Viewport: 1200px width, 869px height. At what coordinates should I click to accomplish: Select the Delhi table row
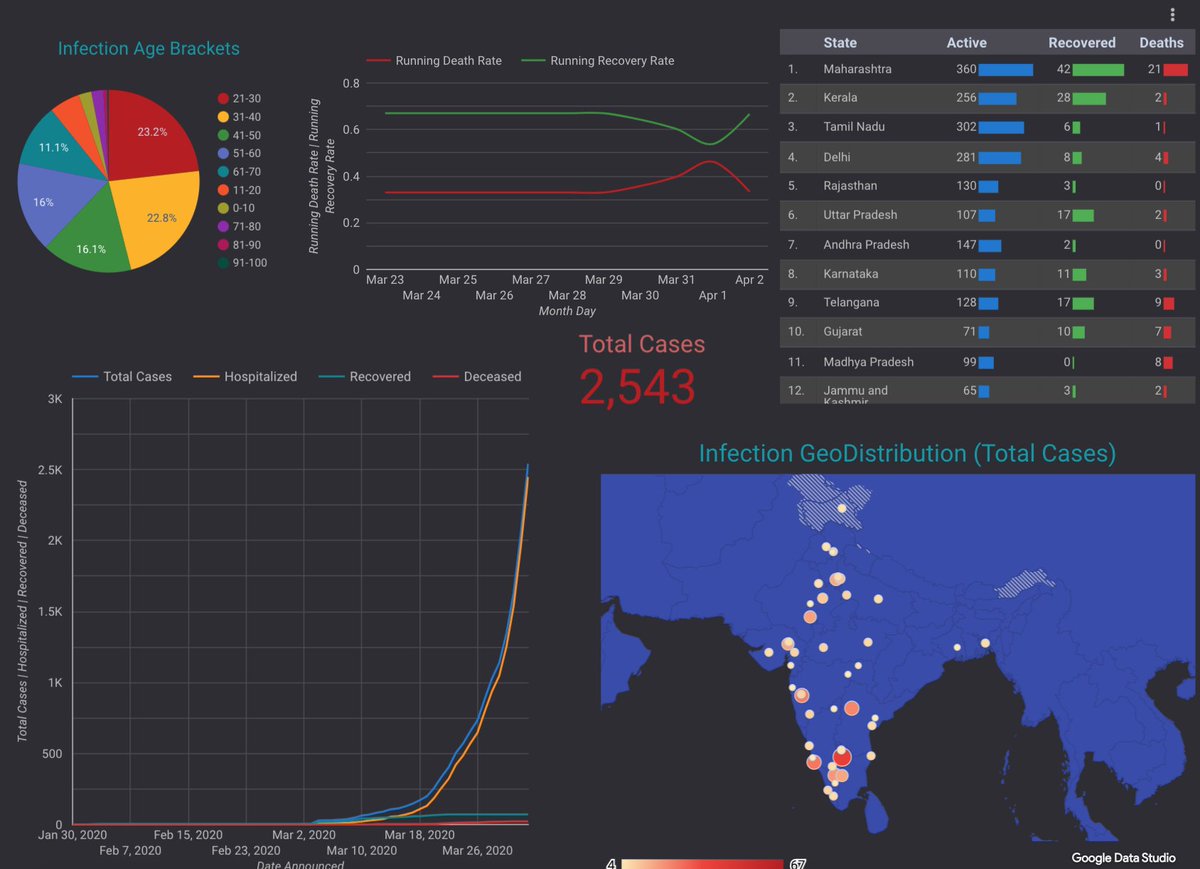tap(987, 157)
